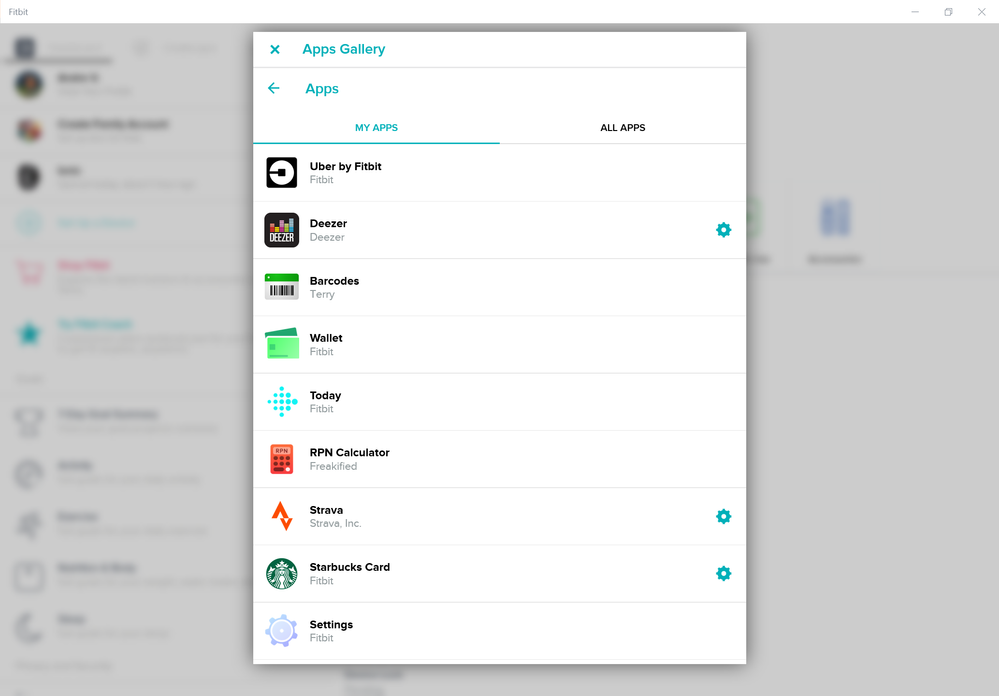Click the Strava, Inc. developer name
Viewport: 999px width, 696px height.
click(335, 523)
